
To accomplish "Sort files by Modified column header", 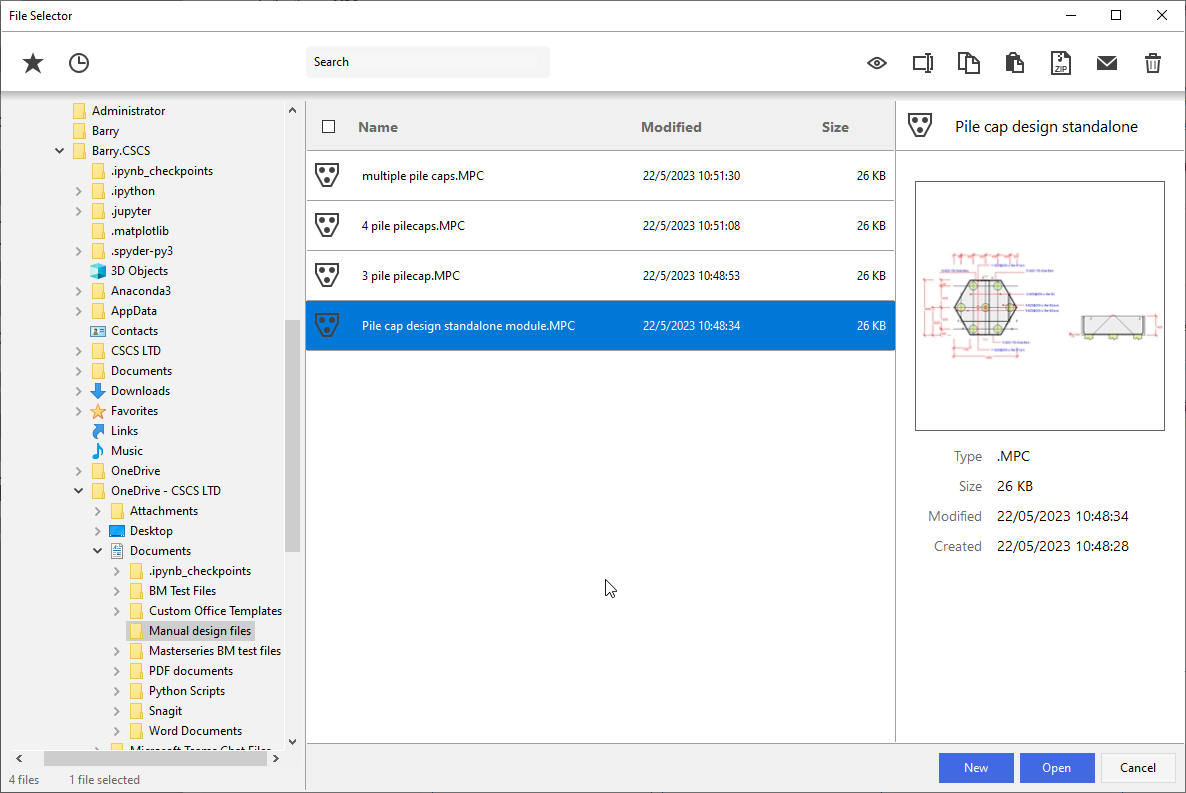I will (671, 127).
